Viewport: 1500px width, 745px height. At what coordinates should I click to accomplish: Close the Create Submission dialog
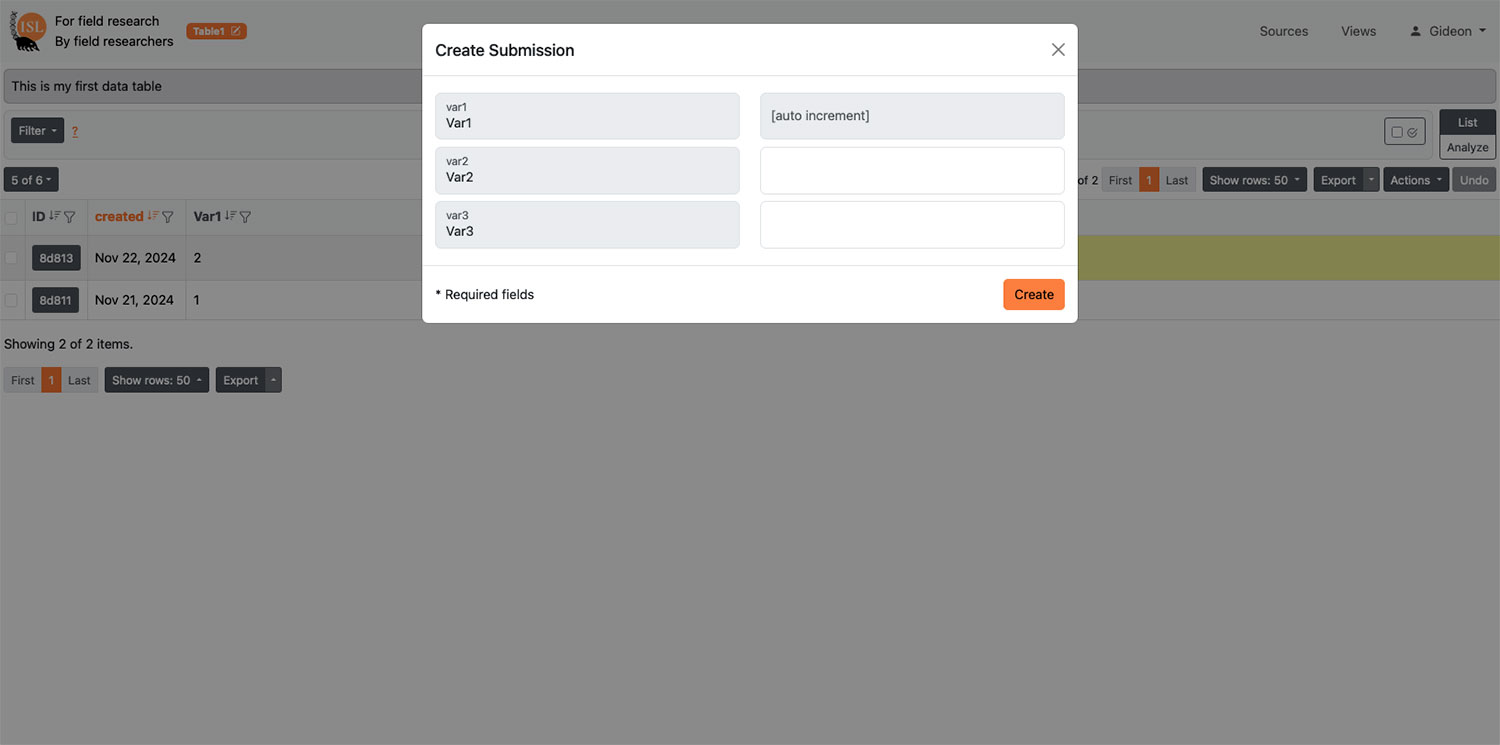1058,50
